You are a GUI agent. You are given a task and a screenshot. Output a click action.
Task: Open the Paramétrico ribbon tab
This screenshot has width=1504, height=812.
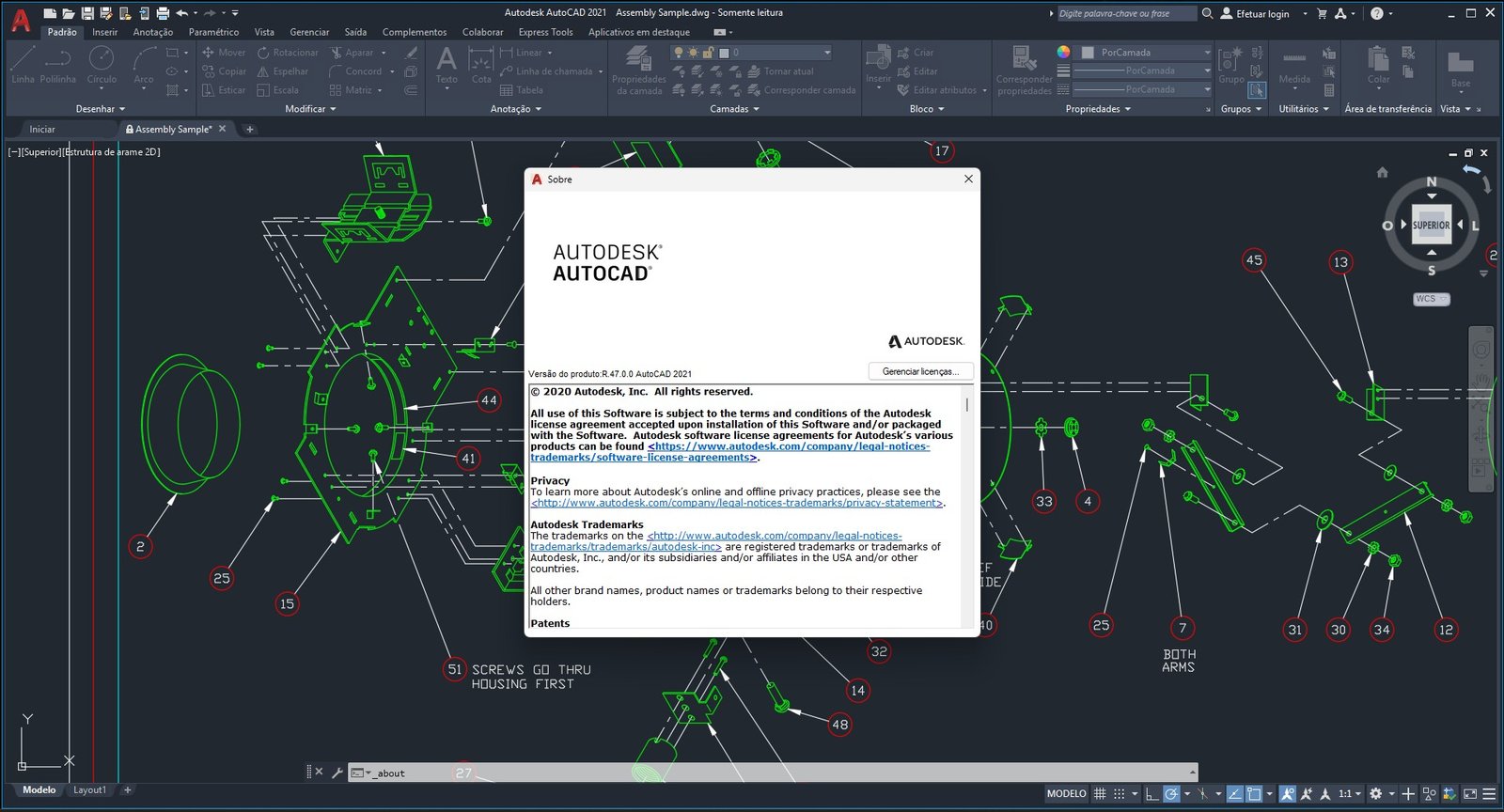[213, 32]
